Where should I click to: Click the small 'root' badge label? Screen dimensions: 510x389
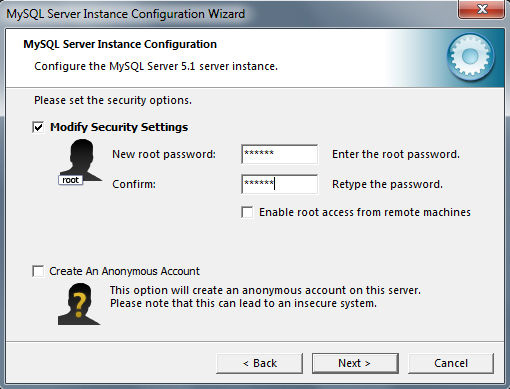click(70, 180)
